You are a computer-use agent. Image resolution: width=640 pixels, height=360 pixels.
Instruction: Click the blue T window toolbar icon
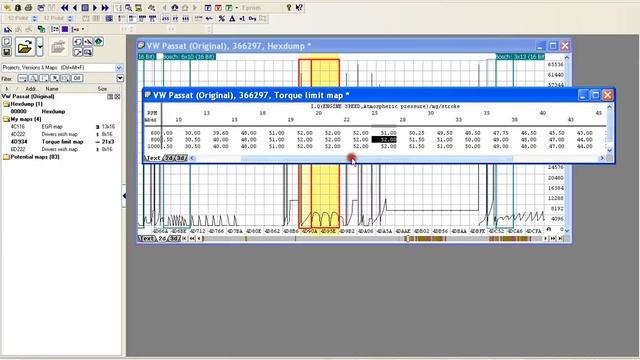[x=208, y=7]
